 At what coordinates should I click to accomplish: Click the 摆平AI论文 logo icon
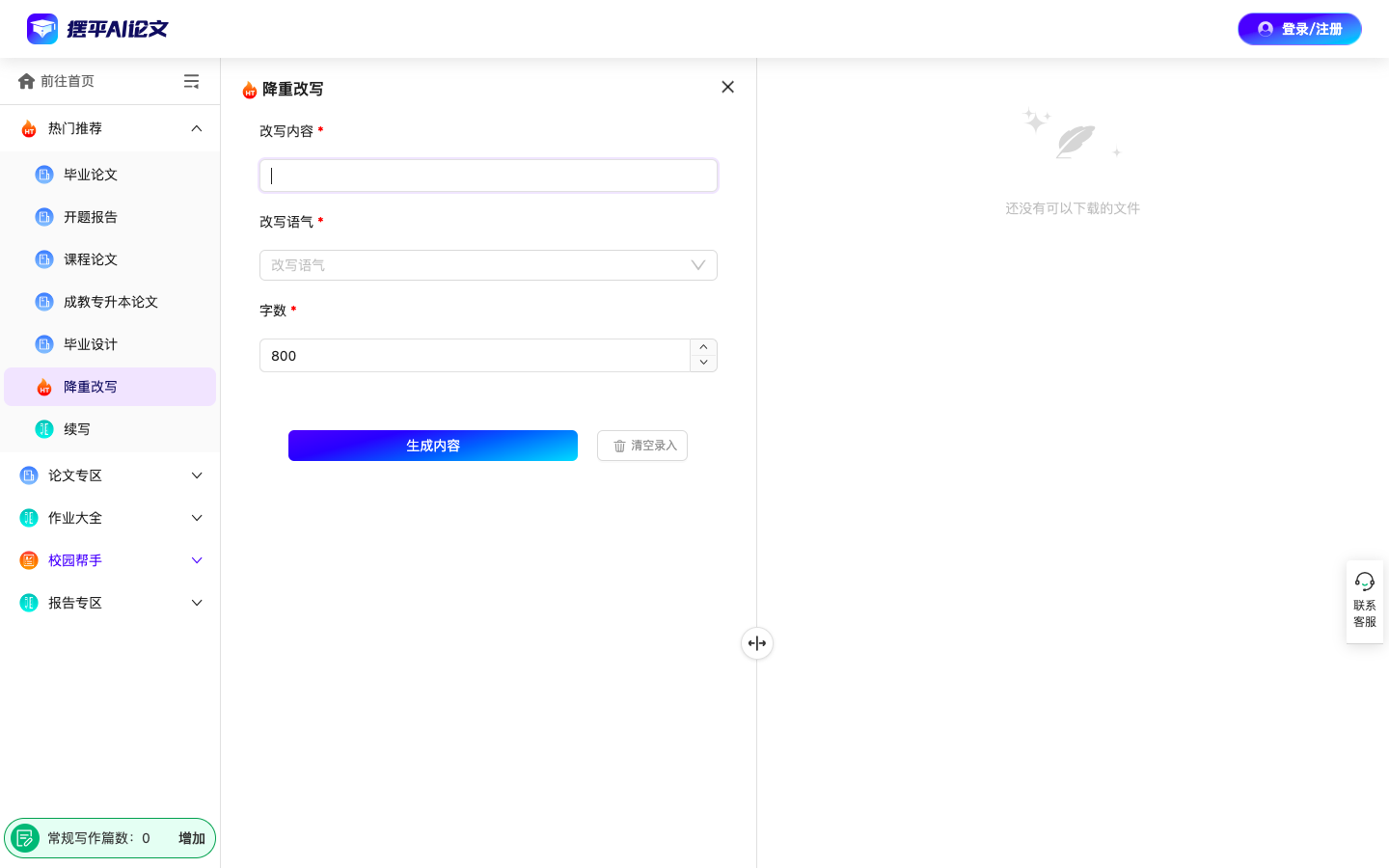[42, 29]
